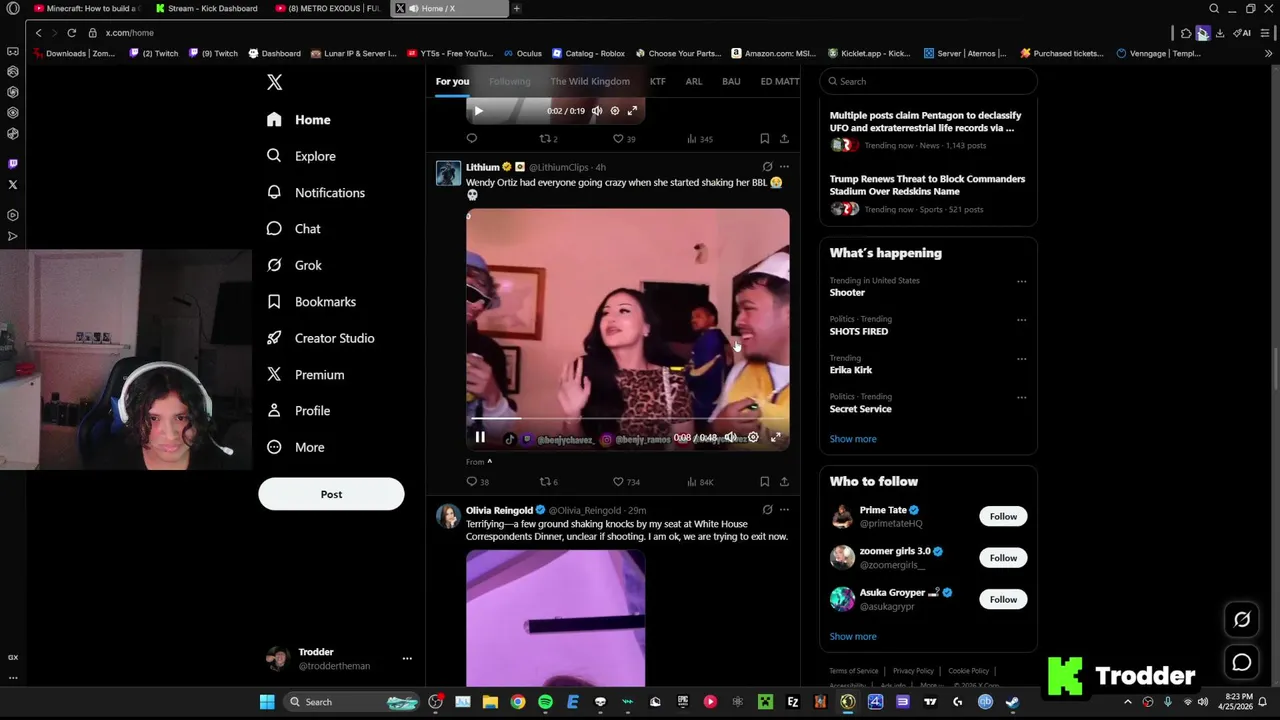
Task: Open Windows Start menu
Action: tap(267, 702)
